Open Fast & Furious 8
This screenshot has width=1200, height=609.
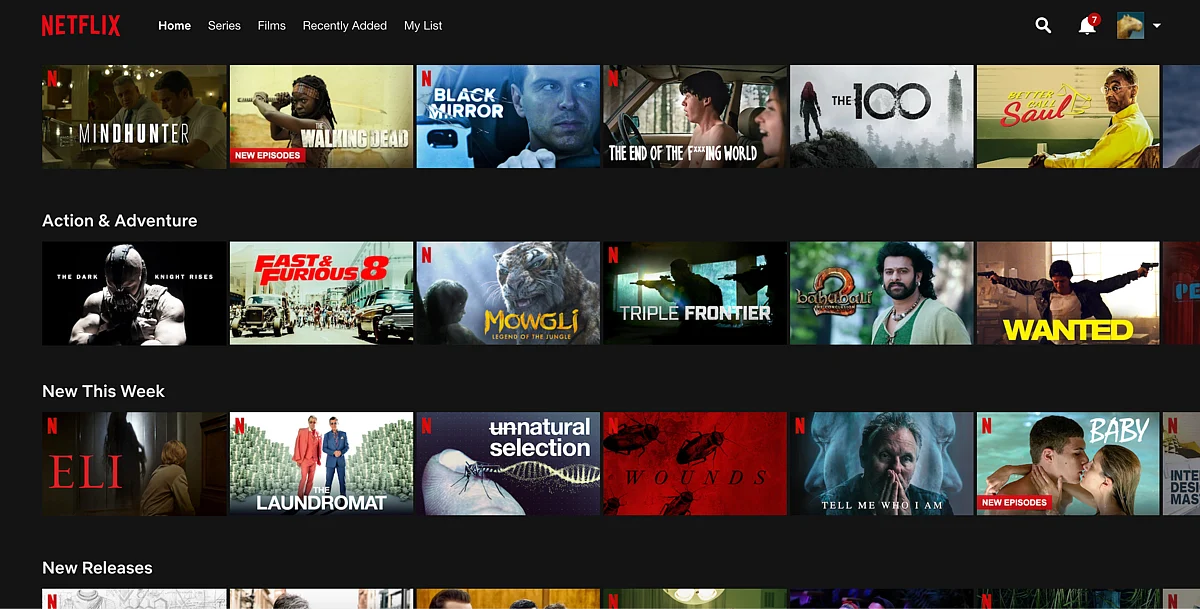point(321,293)
